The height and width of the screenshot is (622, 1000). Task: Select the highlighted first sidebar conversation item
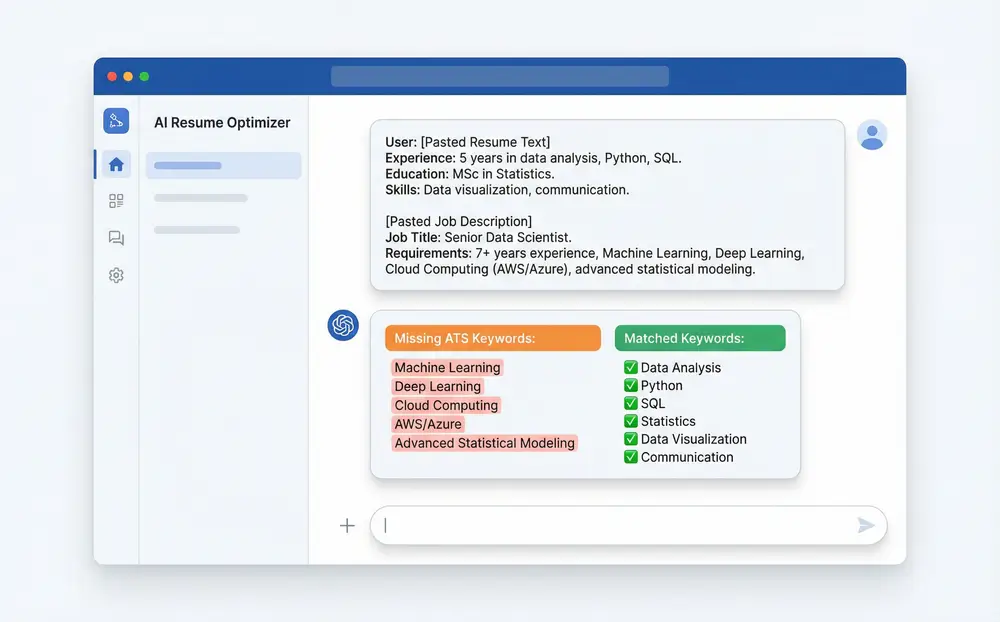tap(223, 165)
